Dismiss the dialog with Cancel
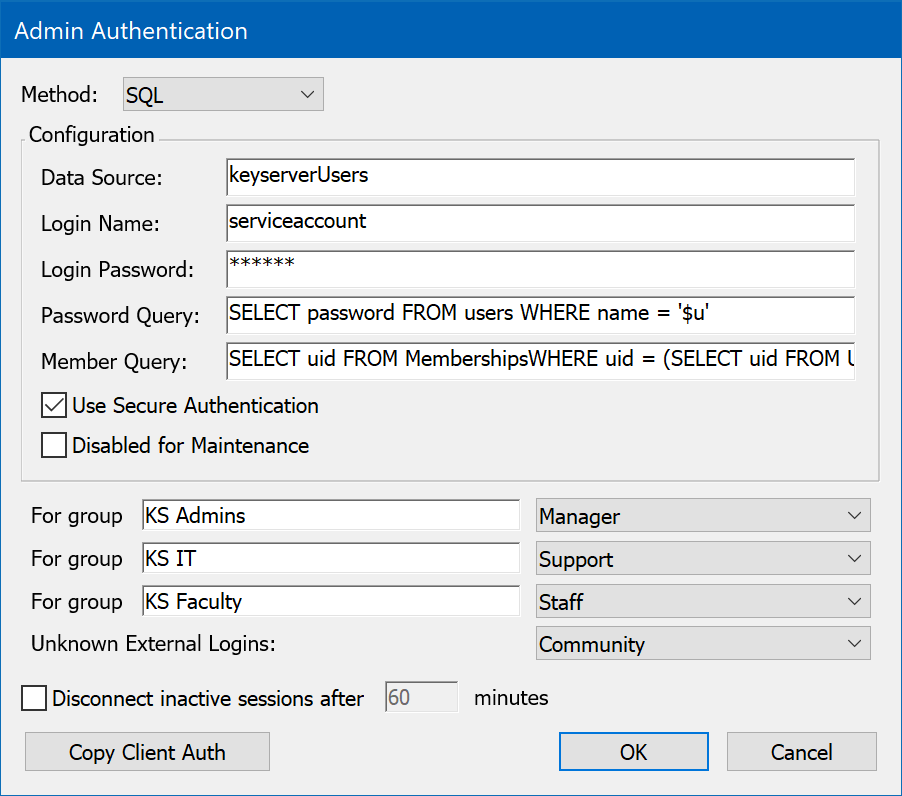 801,752
